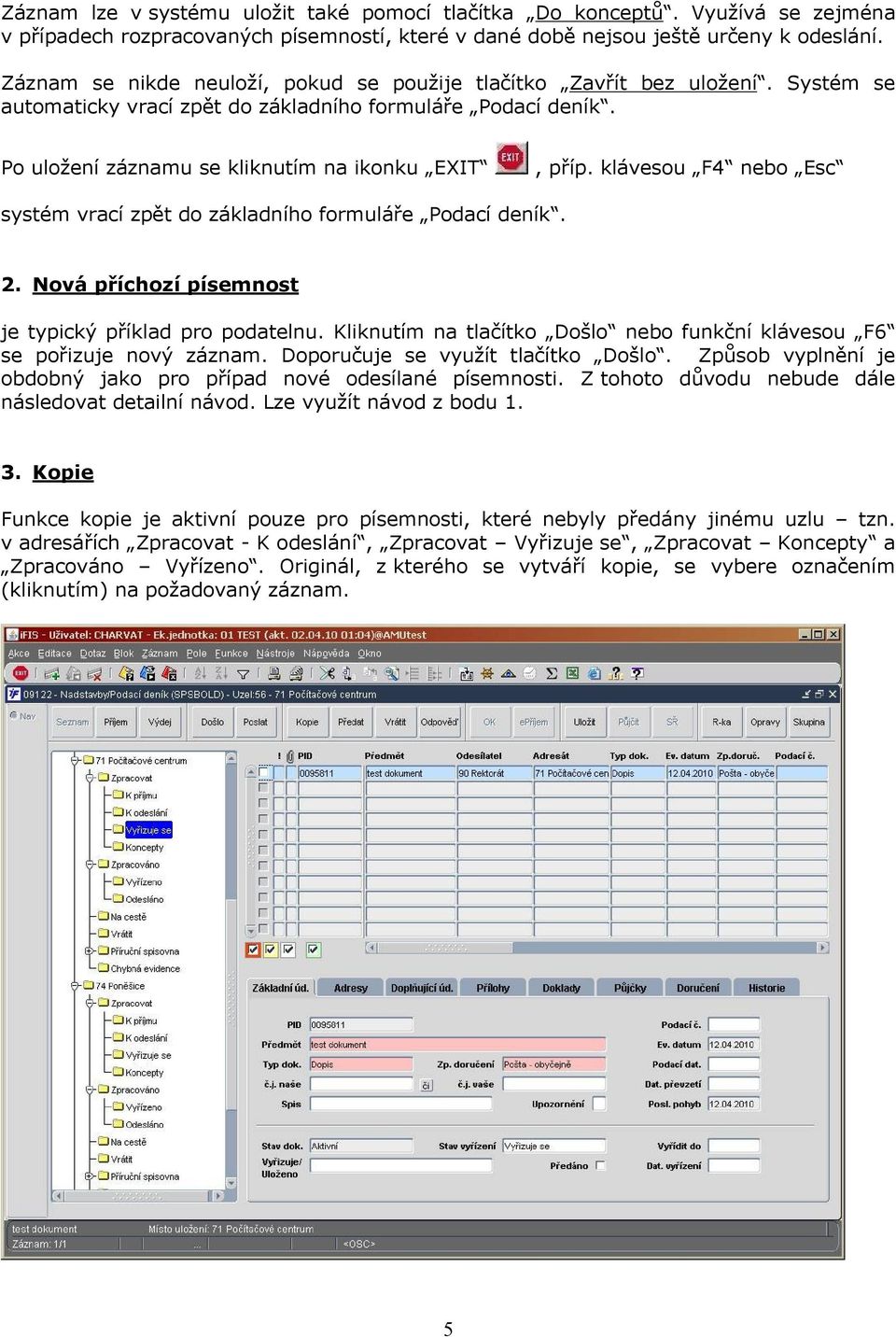This screenshot has width=896, height=1337.
Task: Select the Nav radio button
Action: (14, 715)
